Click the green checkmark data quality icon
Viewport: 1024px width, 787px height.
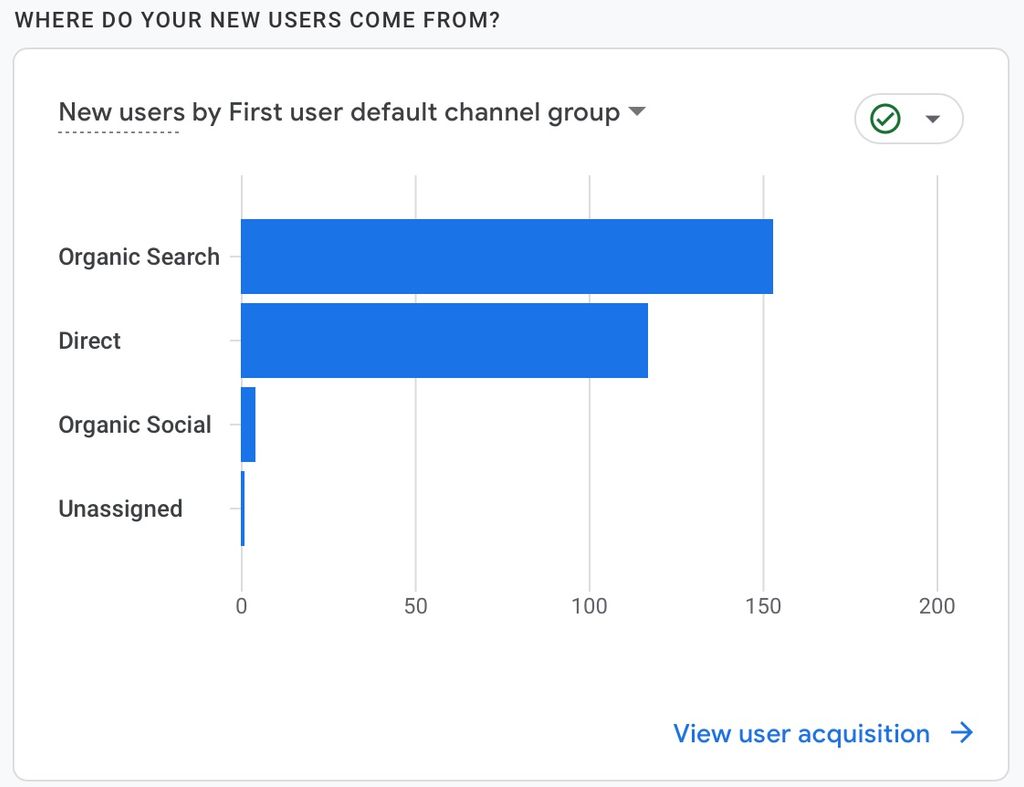tap(886, 119)
